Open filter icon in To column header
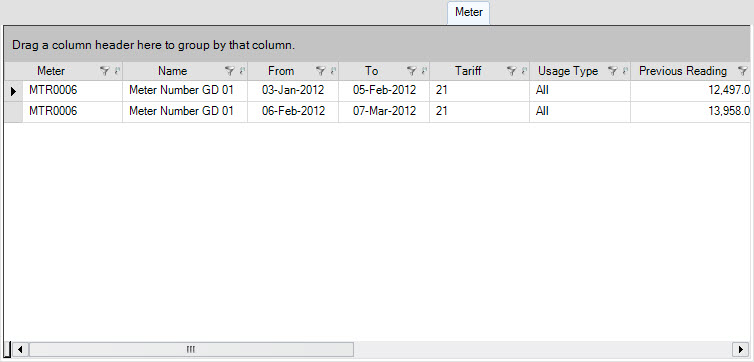Viewport: 754px width, 362px height. [411, 71]
